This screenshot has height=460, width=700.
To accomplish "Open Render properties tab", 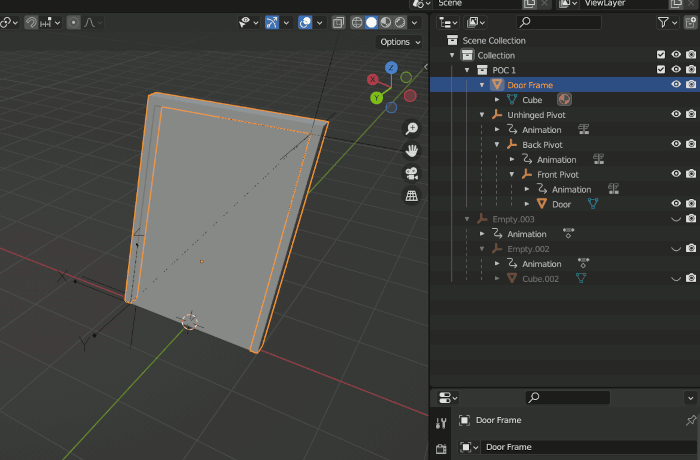I will [x=441, y=449].
